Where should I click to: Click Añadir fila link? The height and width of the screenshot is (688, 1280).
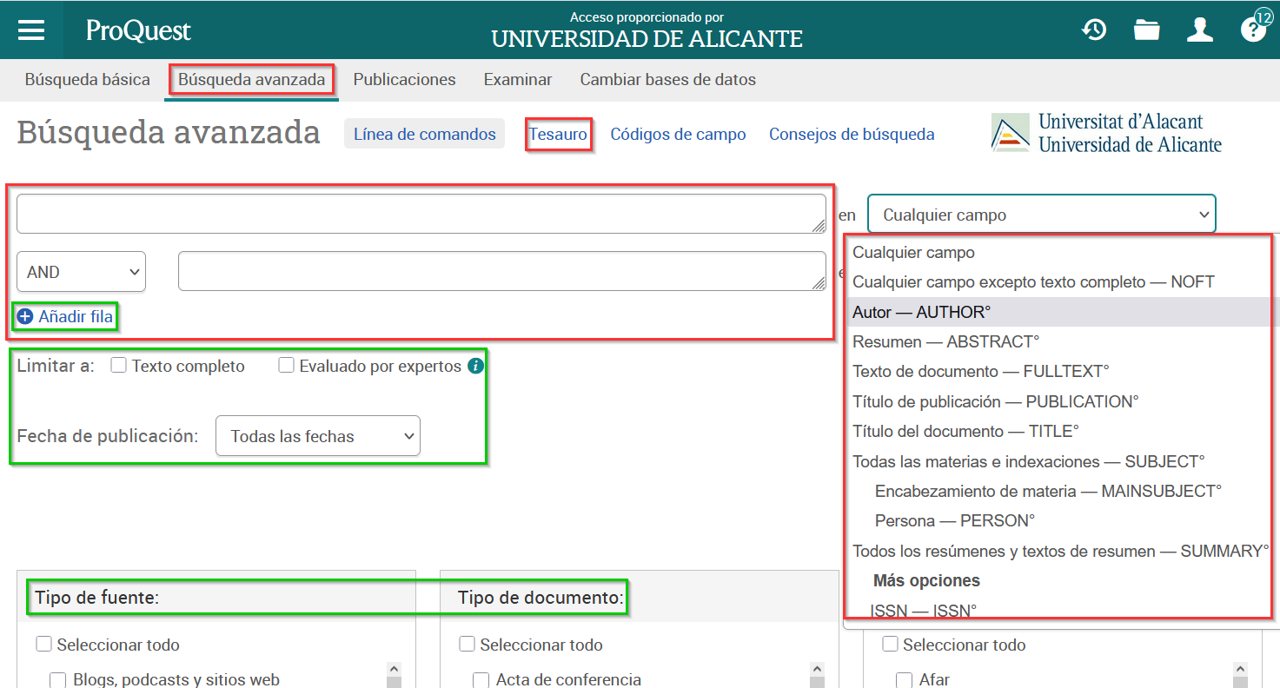click(76, 317)
